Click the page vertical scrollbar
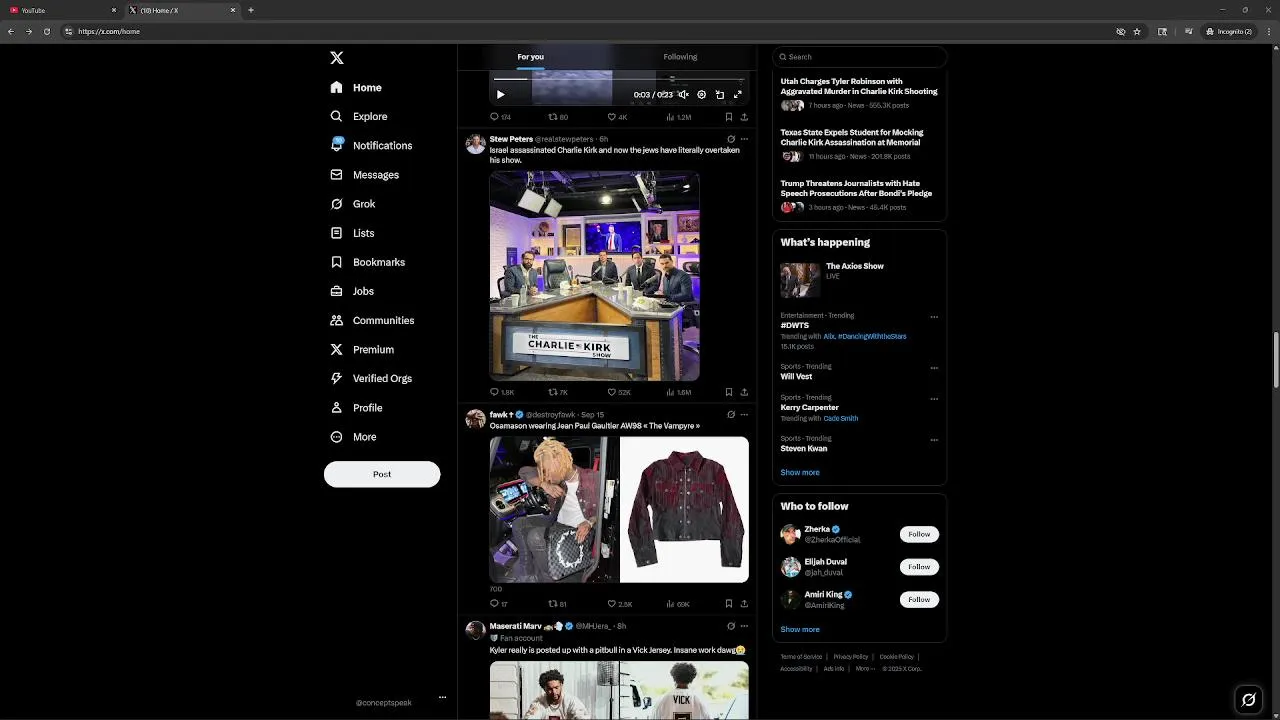The width and height of the screenshot is (1280, 720). click(x=1275, y=360)
